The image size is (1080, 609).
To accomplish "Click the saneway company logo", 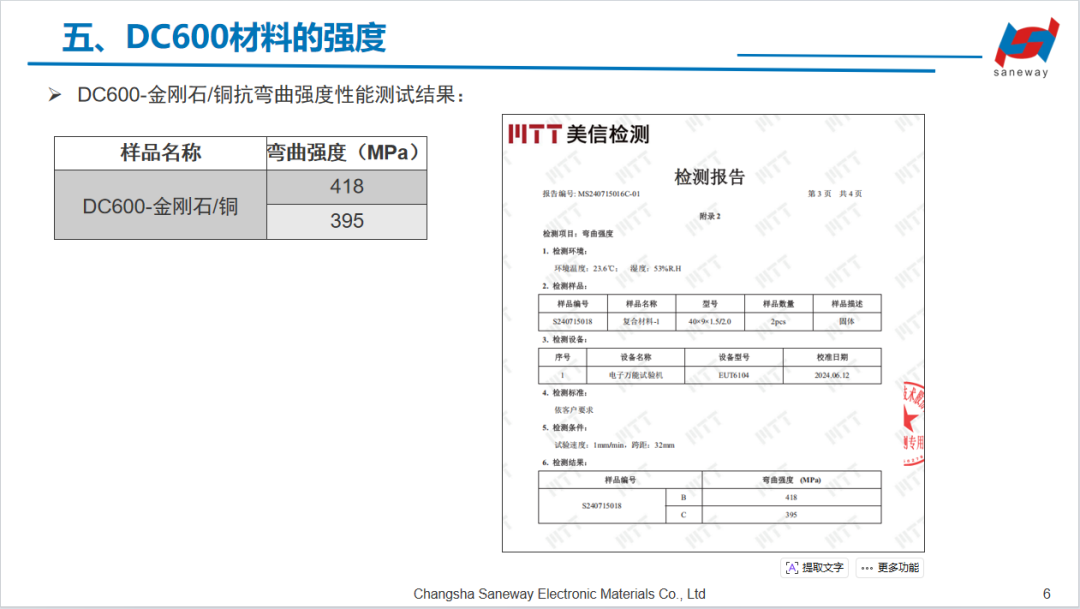I will (1025, 48).
